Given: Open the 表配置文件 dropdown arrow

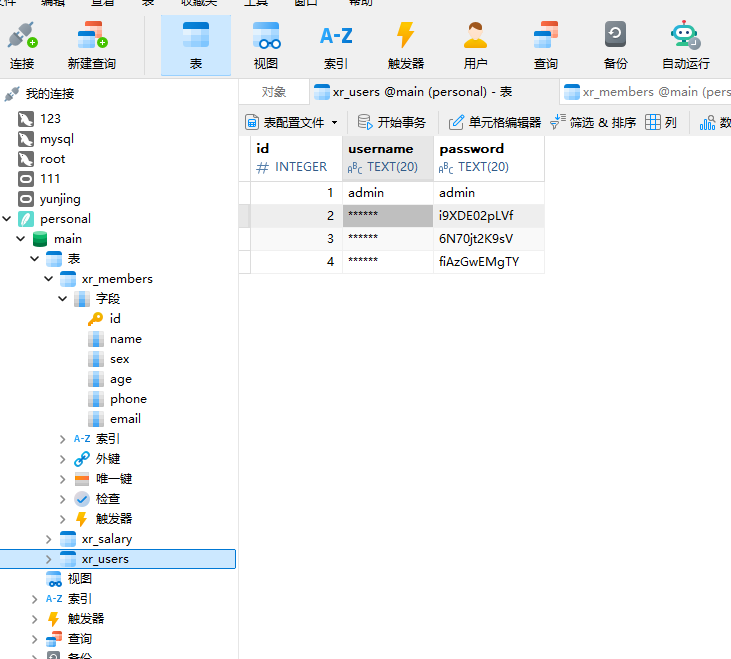Looking at the screenshot, I should tap(335, 123).
